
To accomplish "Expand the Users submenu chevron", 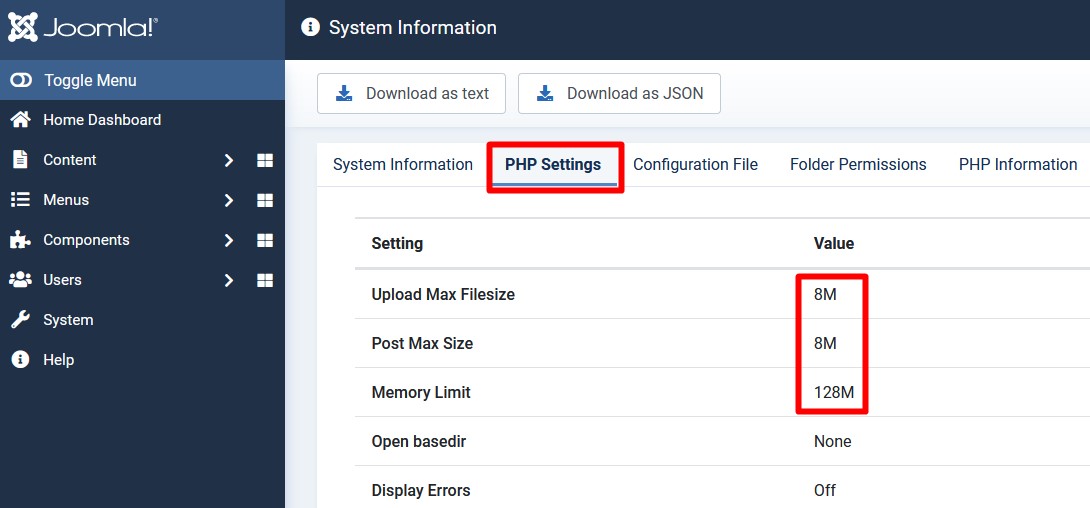I will [229, 281].
